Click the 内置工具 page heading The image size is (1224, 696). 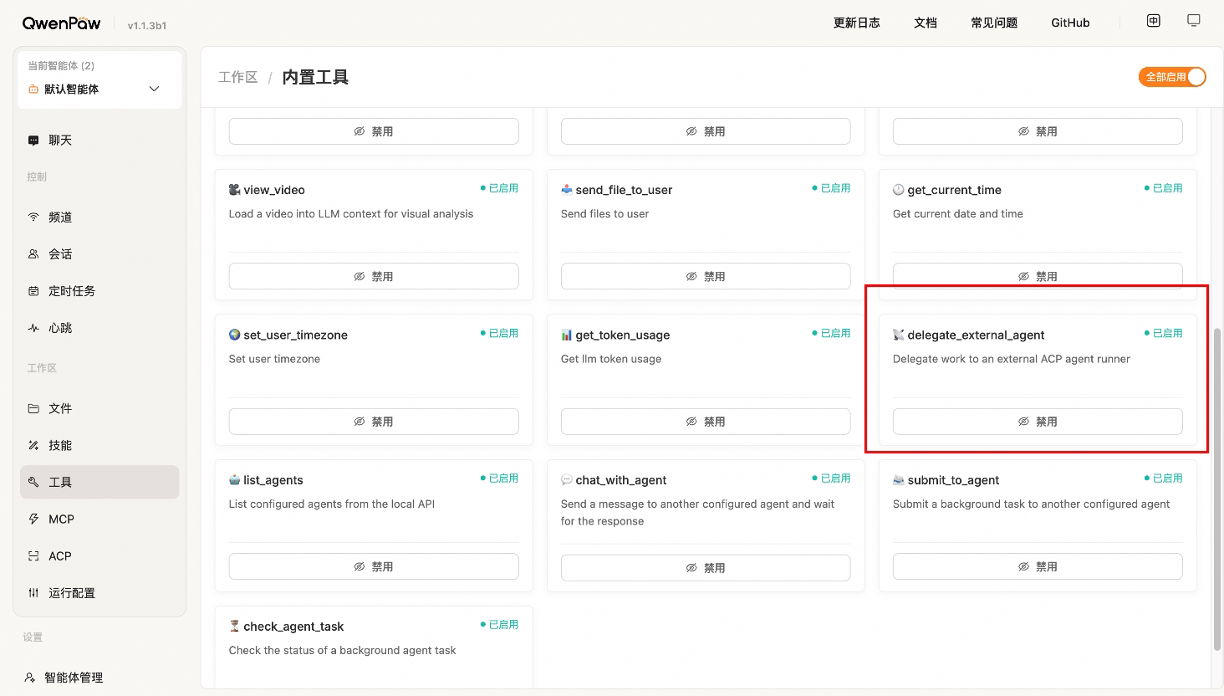click(315, 77)
